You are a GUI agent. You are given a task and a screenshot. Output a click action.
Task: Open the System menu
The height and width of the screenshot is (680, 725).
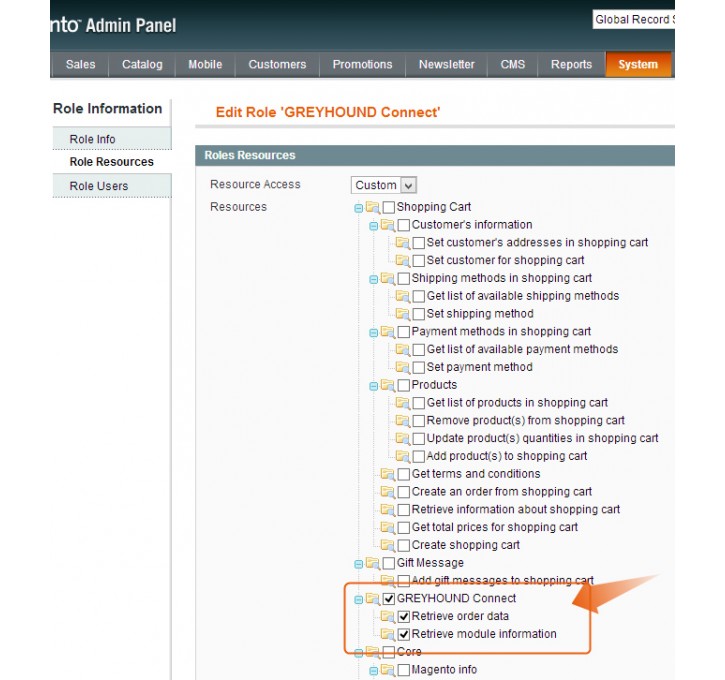pos(638,65)
